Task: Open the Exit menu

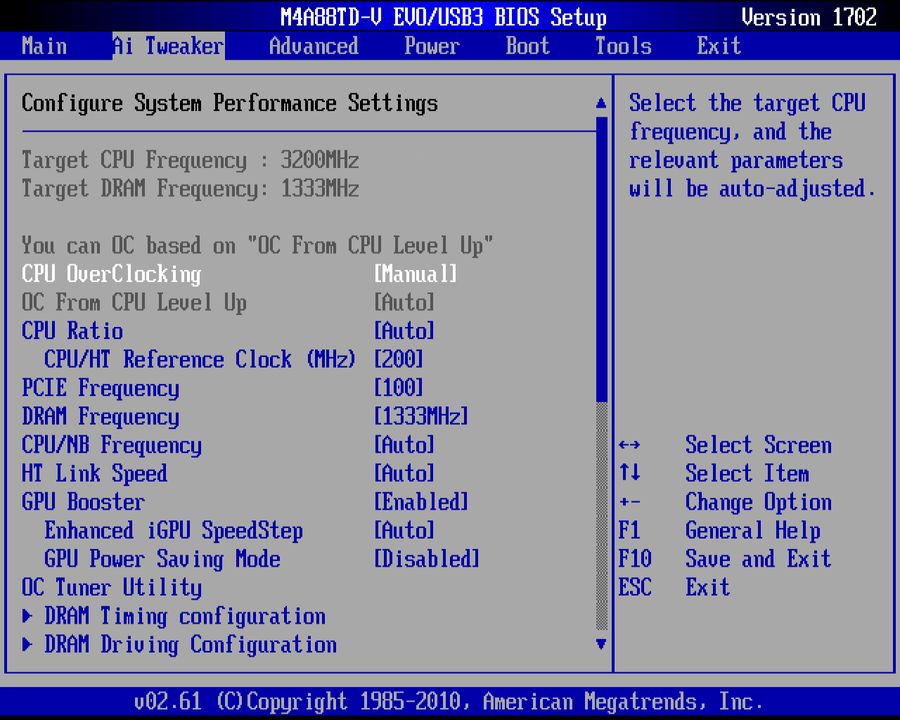Action: click(718, 46)
